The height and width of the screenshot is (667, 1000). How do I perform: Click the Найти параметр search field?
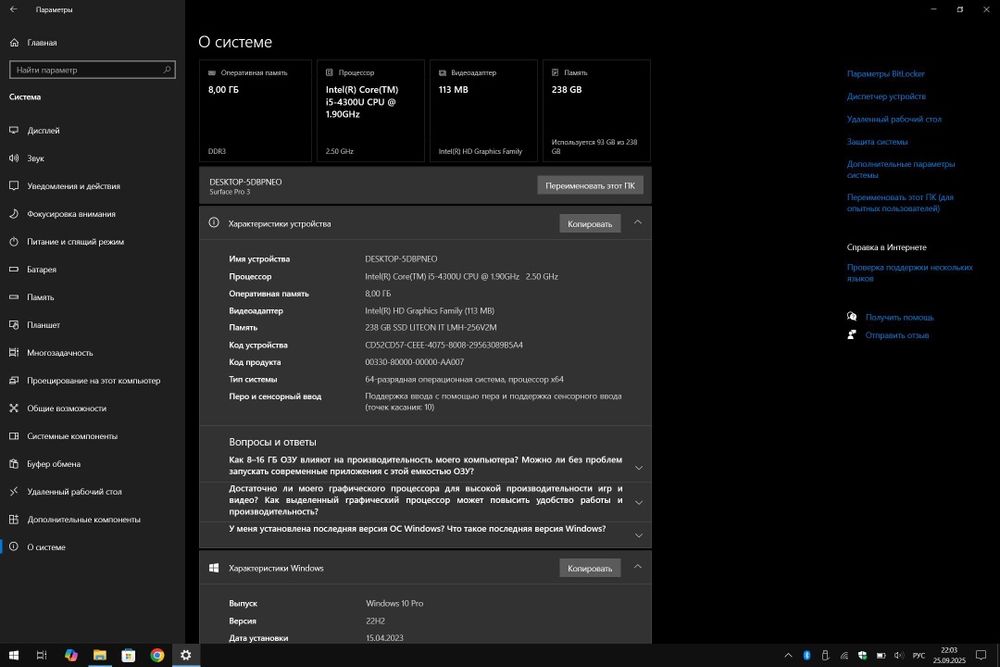coord(92,70)
